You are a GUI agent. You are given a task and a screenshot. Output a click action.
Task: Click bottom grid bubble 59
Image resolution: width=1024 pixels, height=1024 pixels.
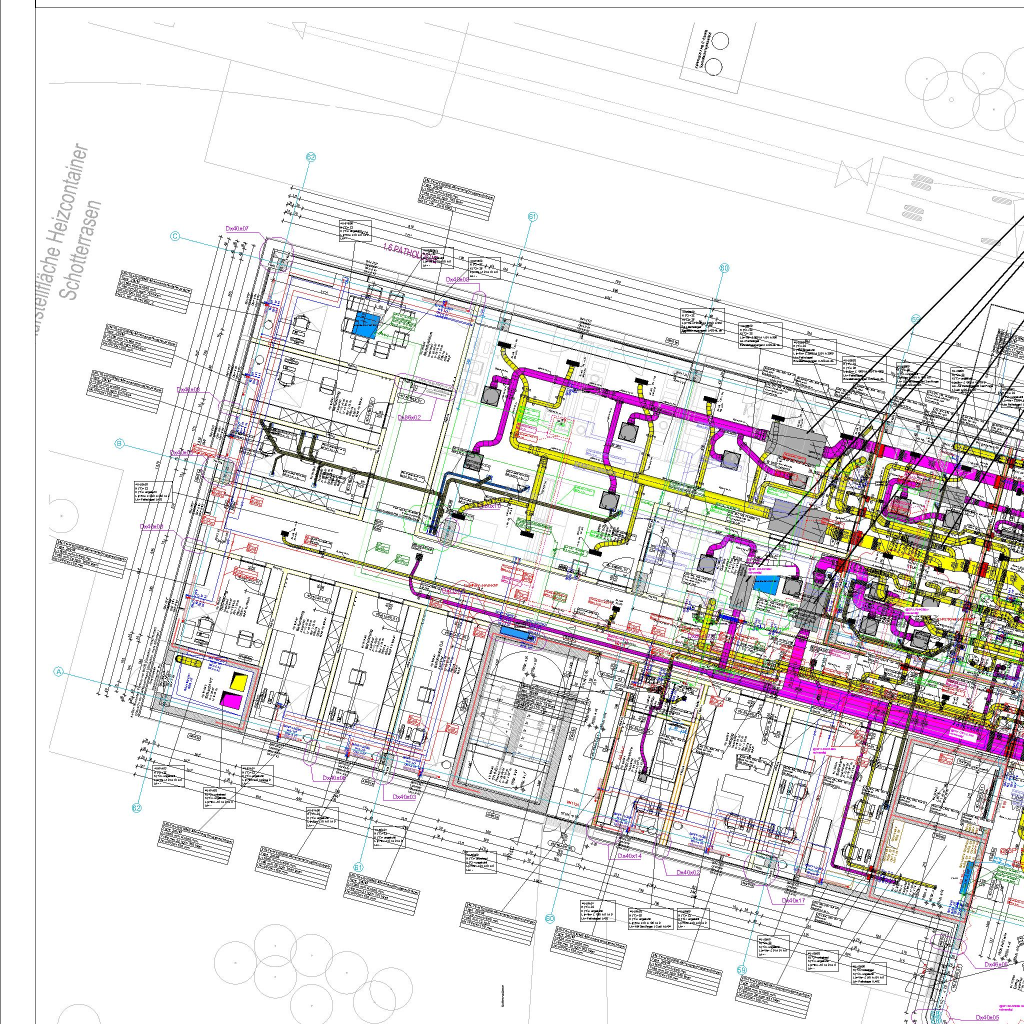pos(741,969)
